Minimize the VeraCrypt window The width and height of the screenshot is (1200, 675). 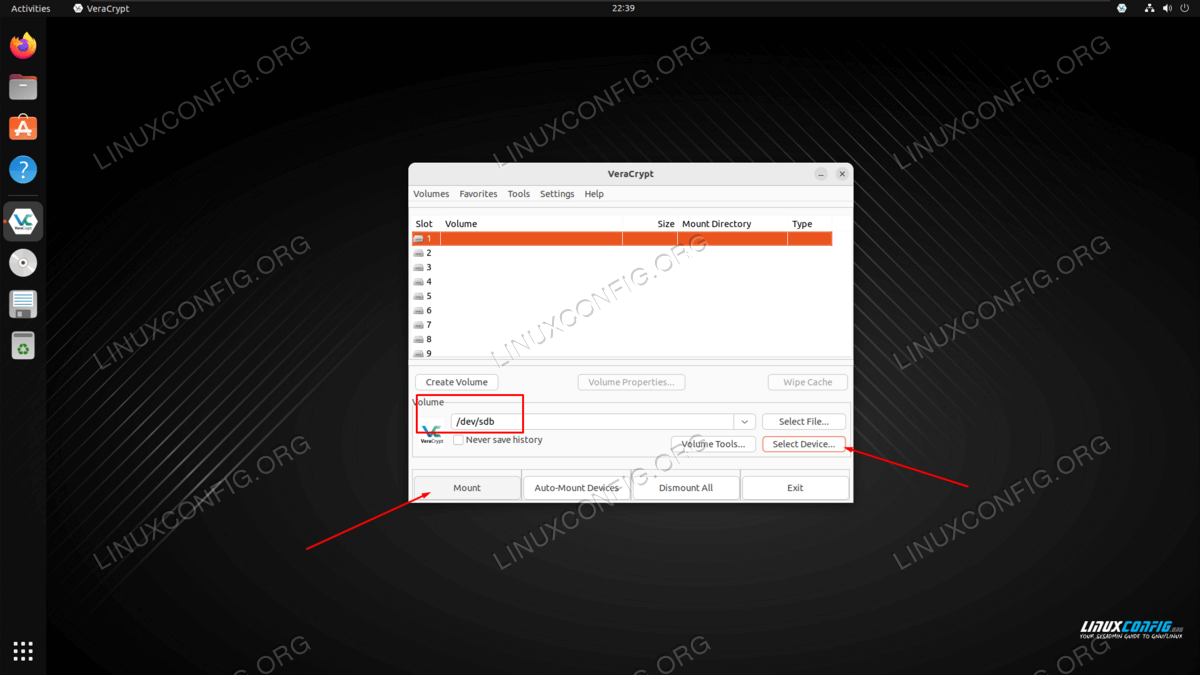(x=821, y=174)
